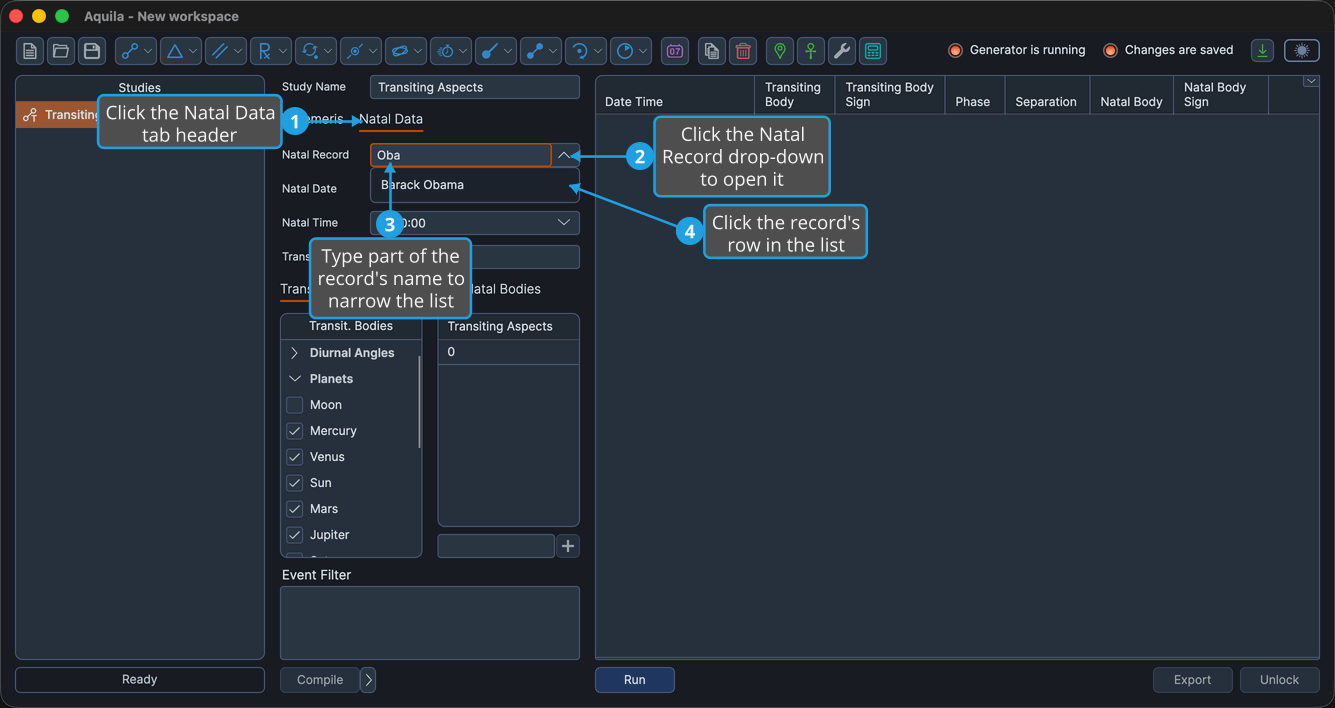
Task: Click the Transiting Body Sign column header
Action: point(891,95)
